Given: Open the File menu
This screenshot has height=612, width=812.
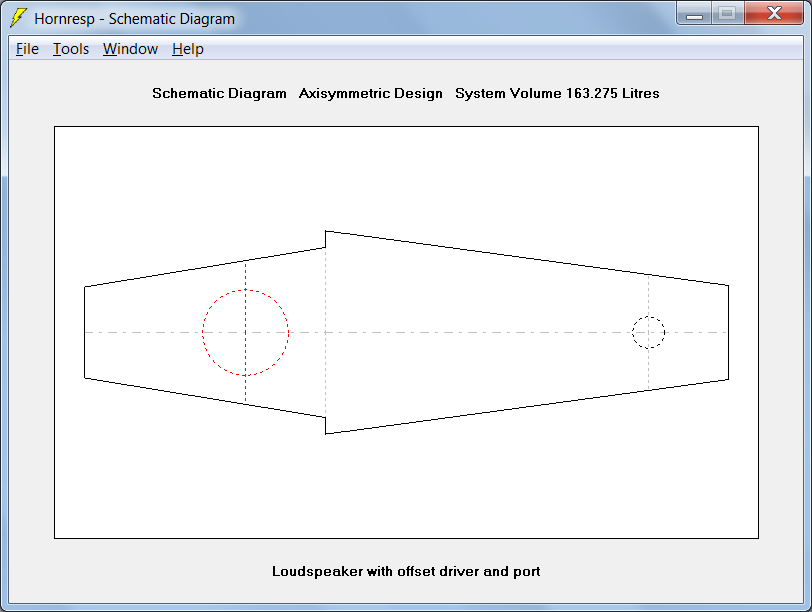Looking at the screenshot, I should pos(27,49).
